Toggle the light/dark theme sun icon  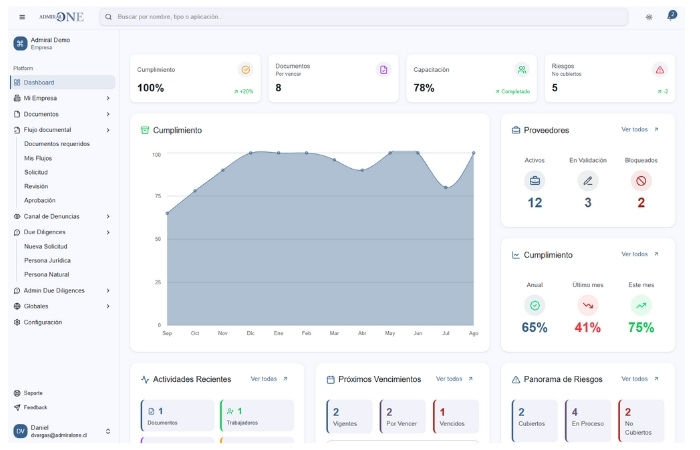click(649, 17)
